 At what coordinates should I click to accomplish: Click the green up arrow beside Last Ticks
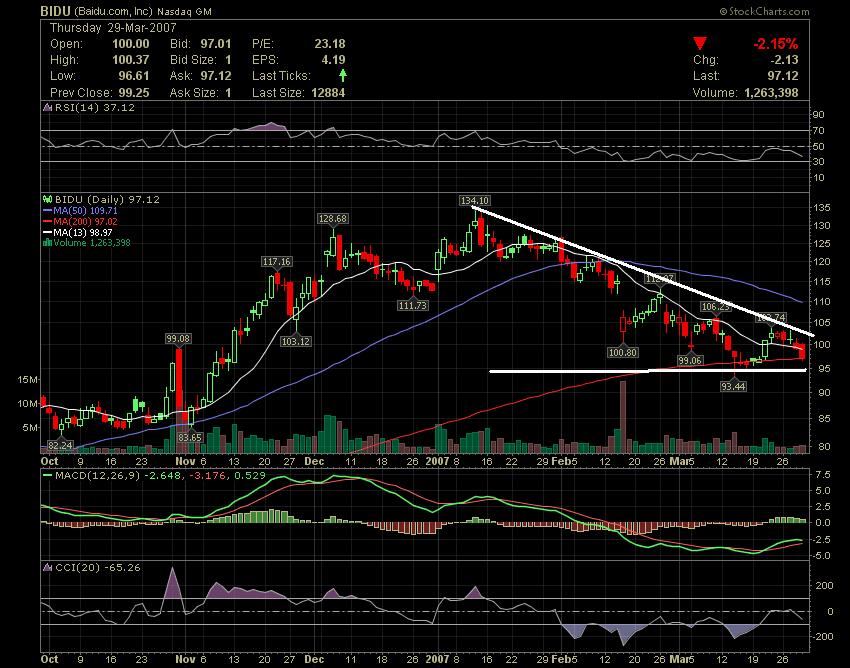pos(343,75)
